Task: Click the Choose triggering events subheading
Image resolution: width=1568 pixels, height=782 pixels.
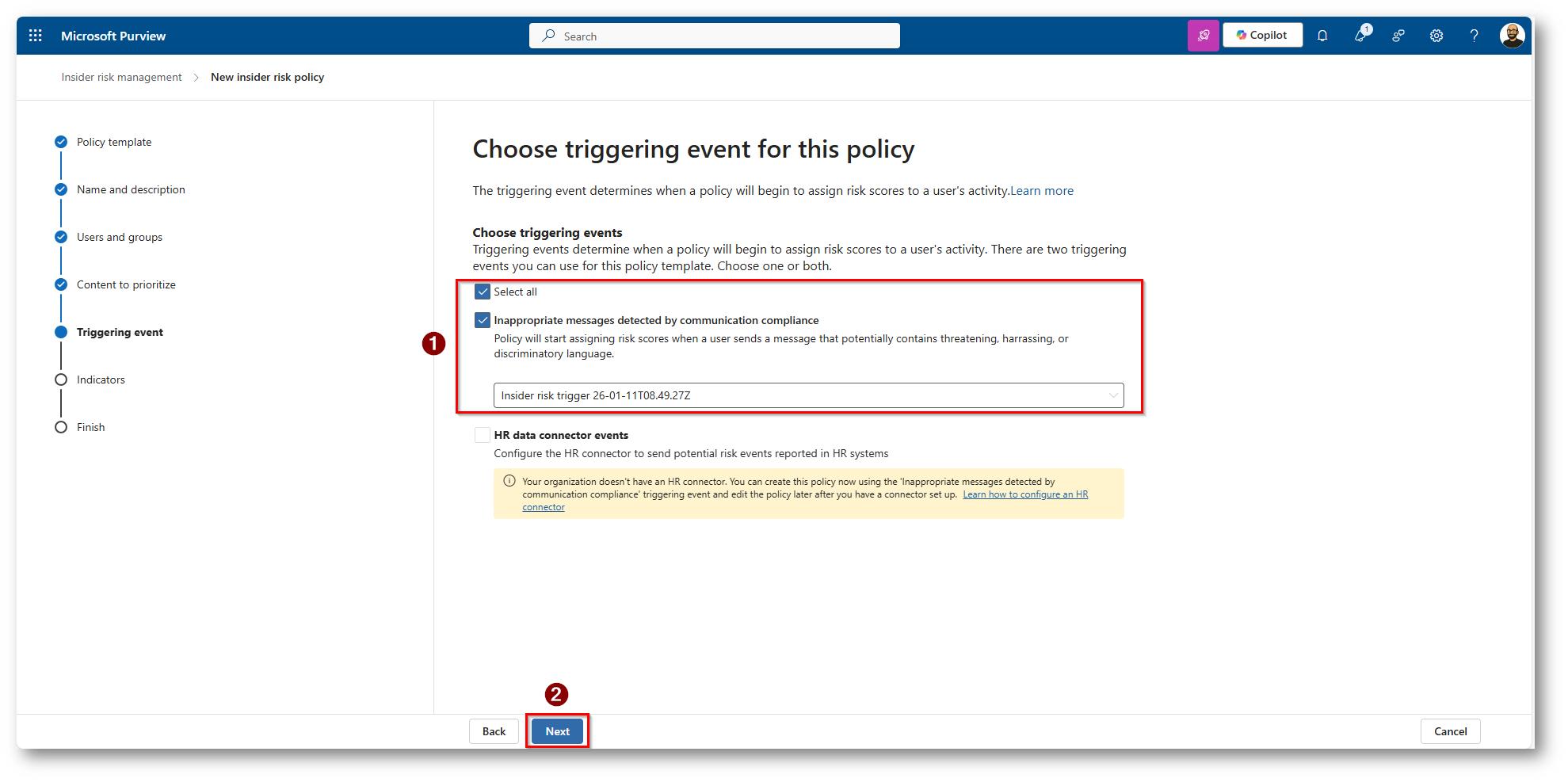Action: pyautogui.click(x=547, y=232)
